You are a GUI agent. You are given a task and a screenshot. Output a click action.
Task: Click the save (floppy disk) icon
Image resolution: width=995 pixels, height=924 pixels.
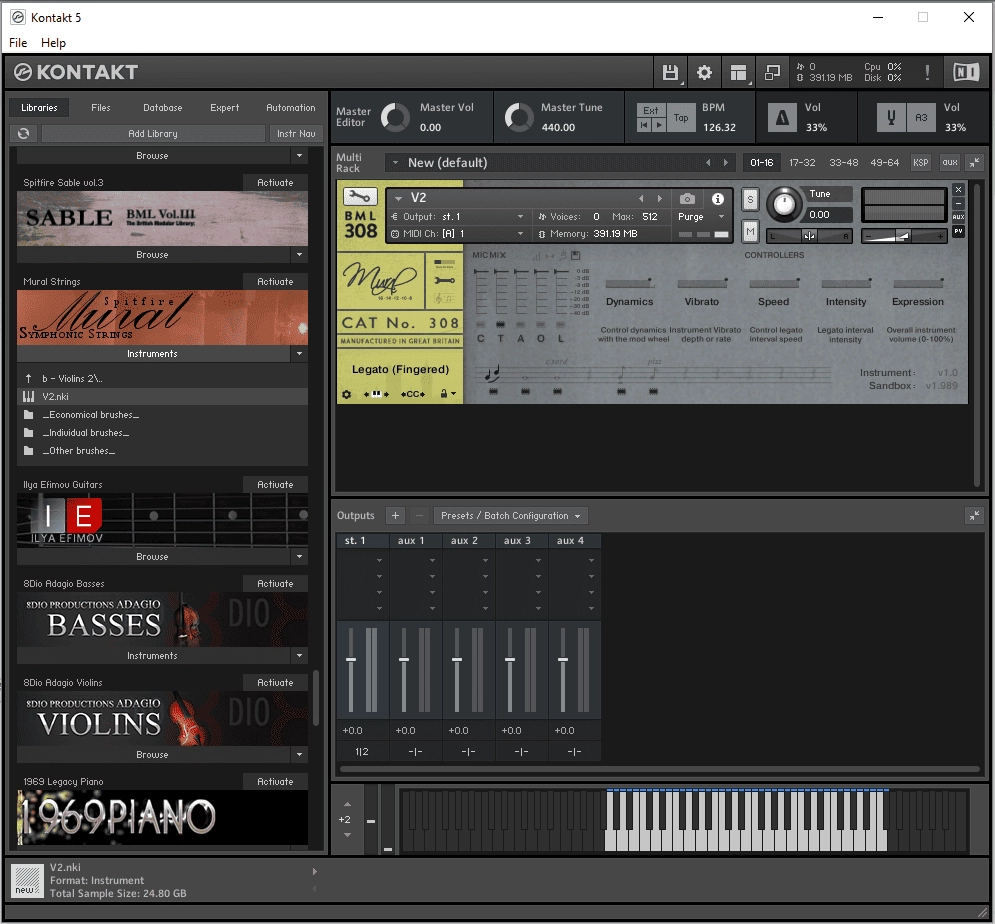670,72
